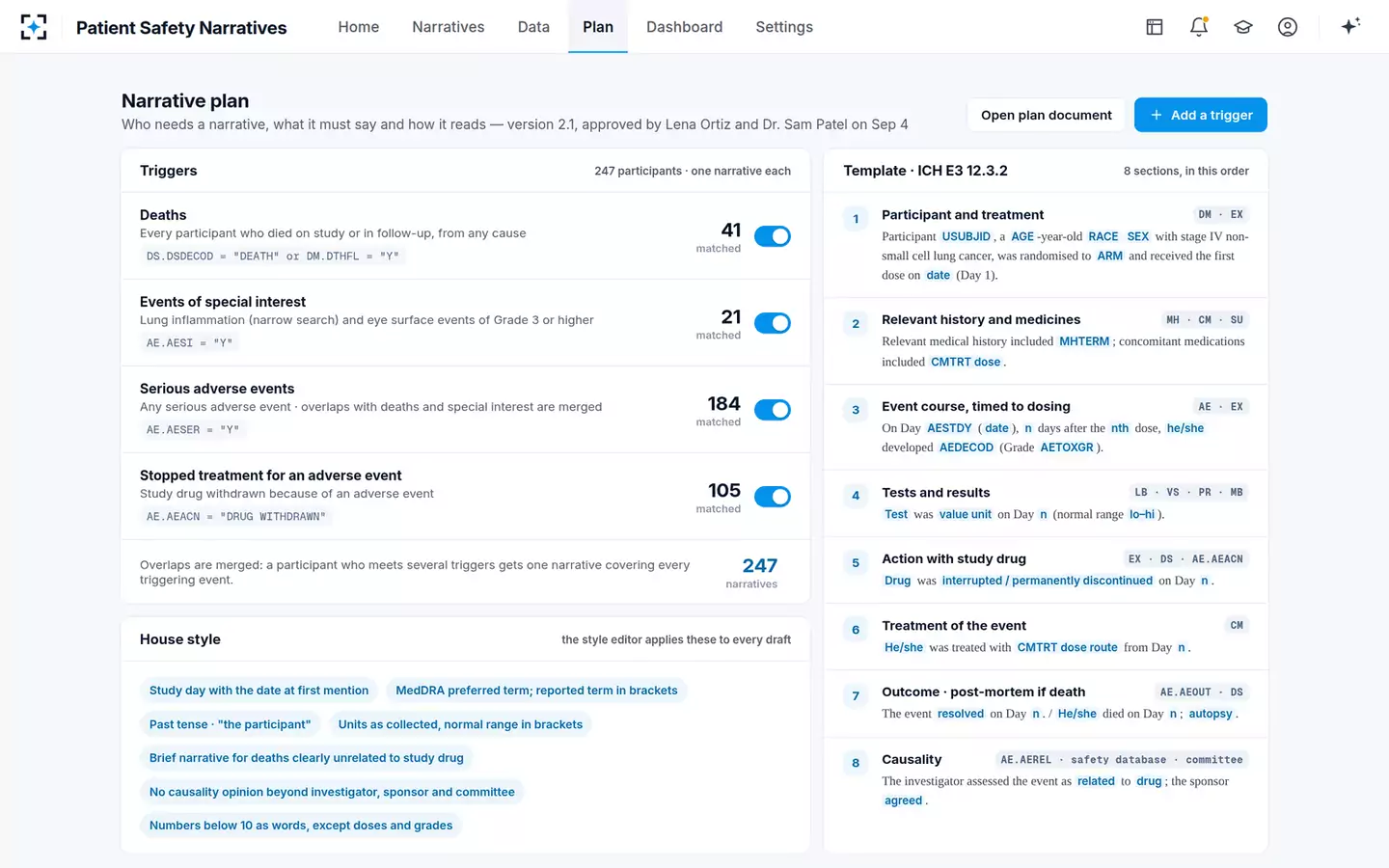This screenshot has width=1389, height=868.
Task: Click the AE.AESER = "Y" rule code
Action: click(193, 430)
